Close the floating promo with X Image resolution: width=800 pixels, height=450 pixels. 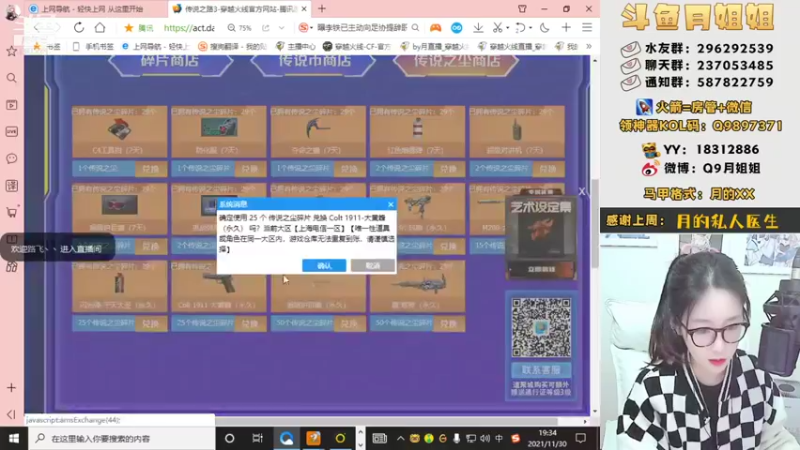[x=582, y=191]
